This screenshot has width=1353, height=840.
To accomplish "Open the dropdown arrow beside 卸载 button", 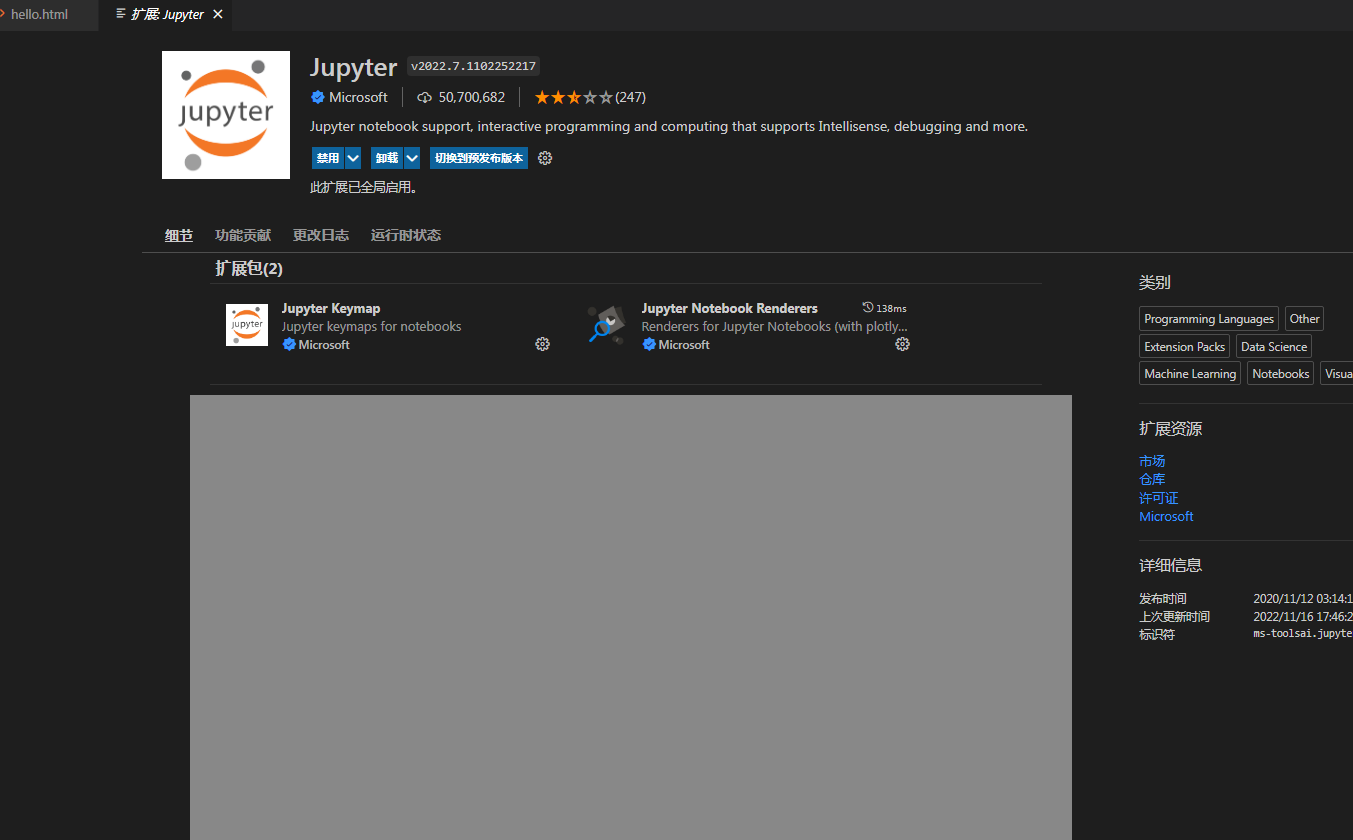I will 411,158.
